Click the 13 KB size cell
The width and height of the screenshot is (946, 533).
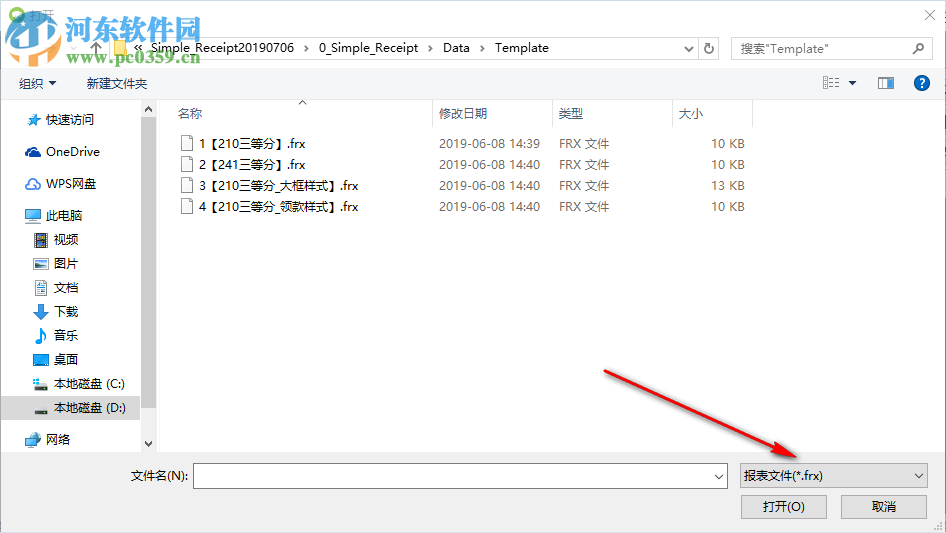[x=728, y=185]
